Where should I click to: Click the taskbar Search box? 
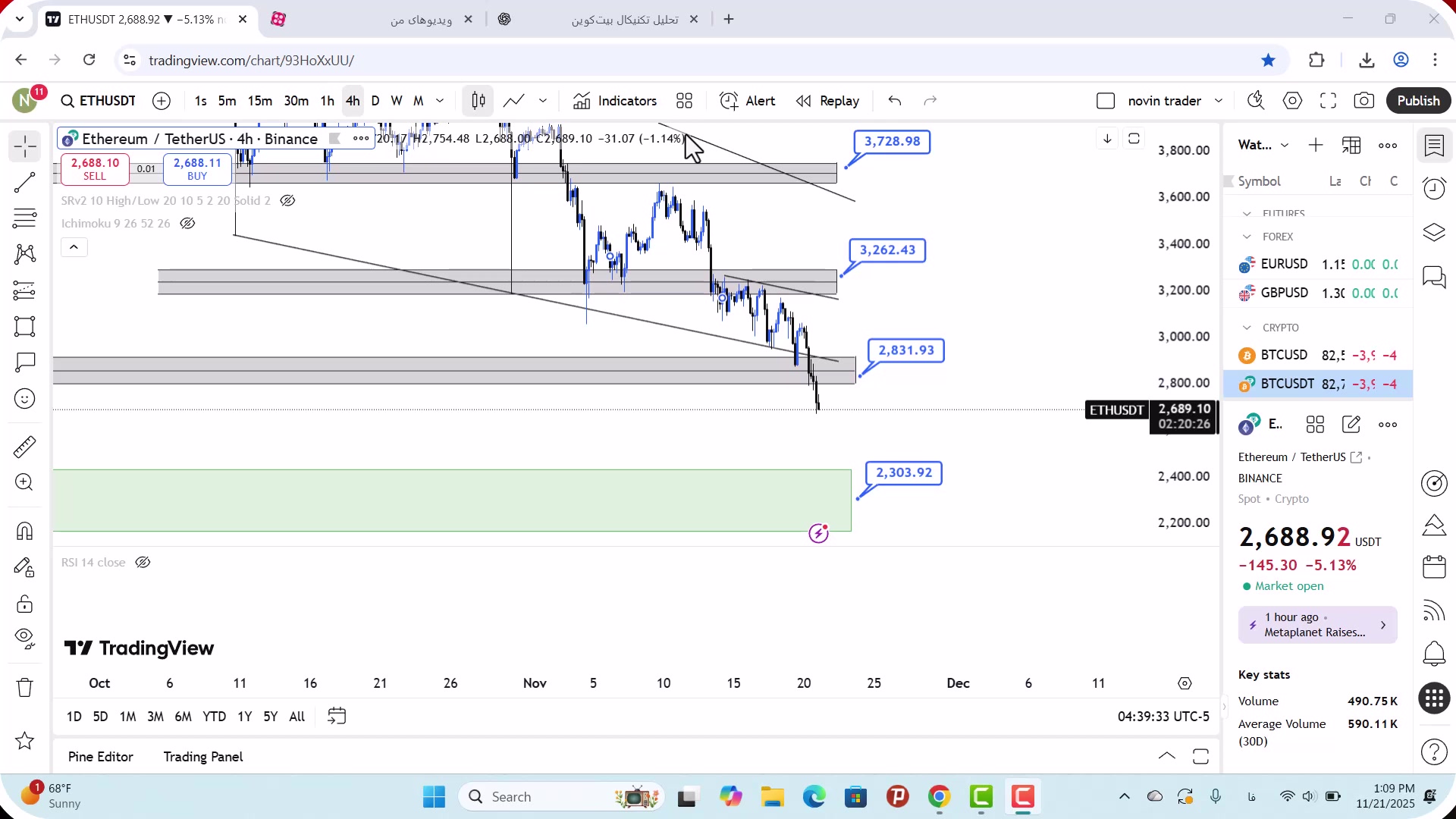coord(560,797)
